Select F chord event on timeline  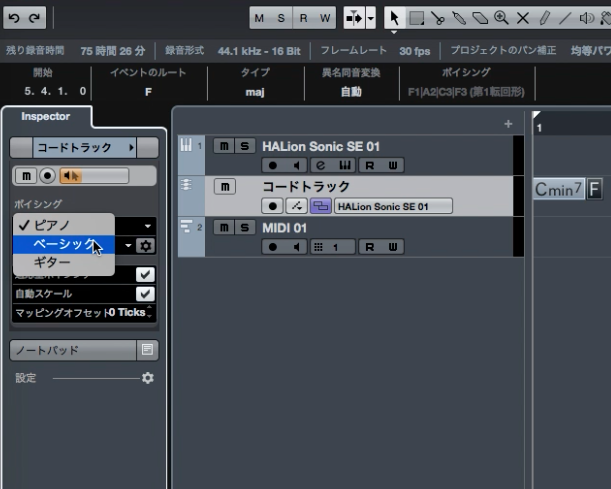click(x=594, y=190)
